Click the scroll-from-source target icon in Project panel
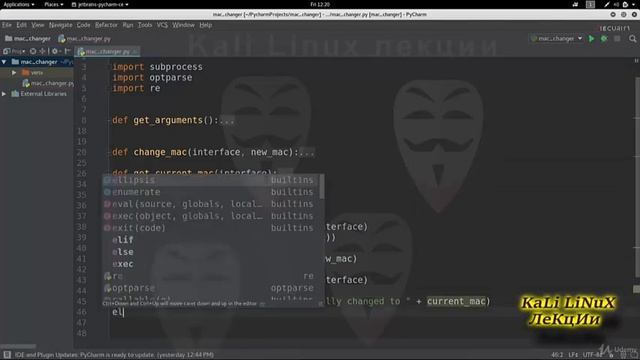Screen dimensions: 640x360 tap(33, 51)
